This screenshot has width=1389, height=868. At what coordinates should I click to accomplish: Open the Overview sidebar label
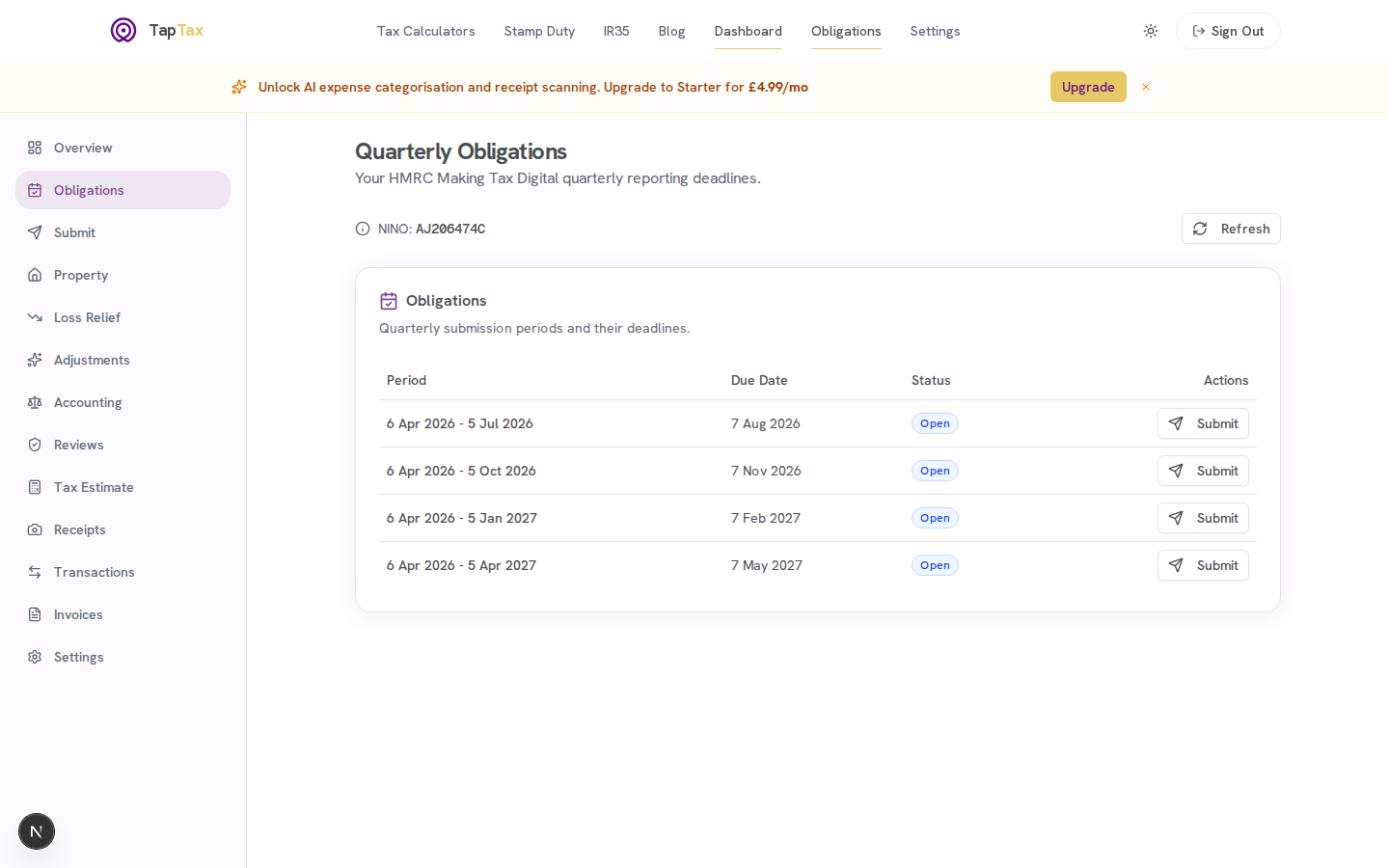point(83,148)
